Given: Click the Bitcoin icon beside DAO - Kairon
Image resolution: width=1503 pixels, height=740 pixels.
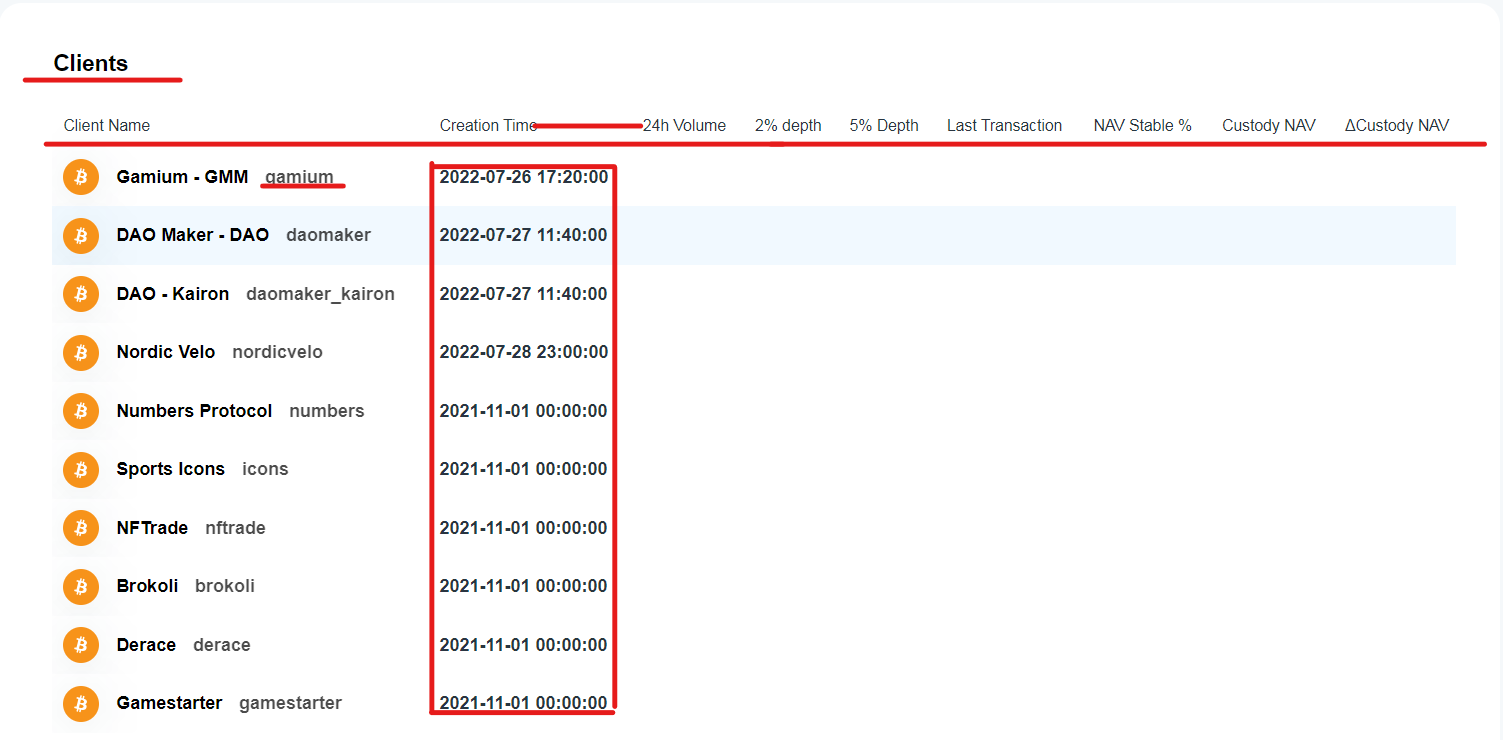Looking at the screenshot, I should coord(81,294).
